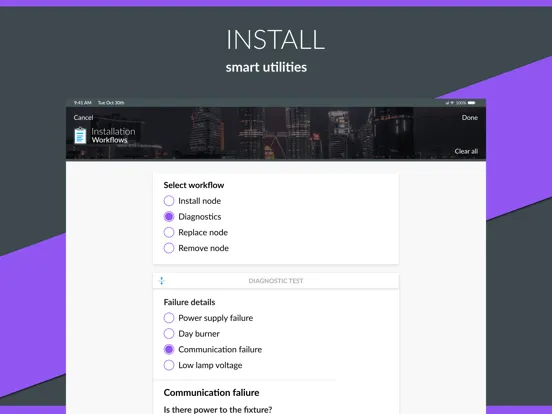Screen dimensions: 552x414
Task: Click the battery icon in status bar
Action: (x=472, y=103)
